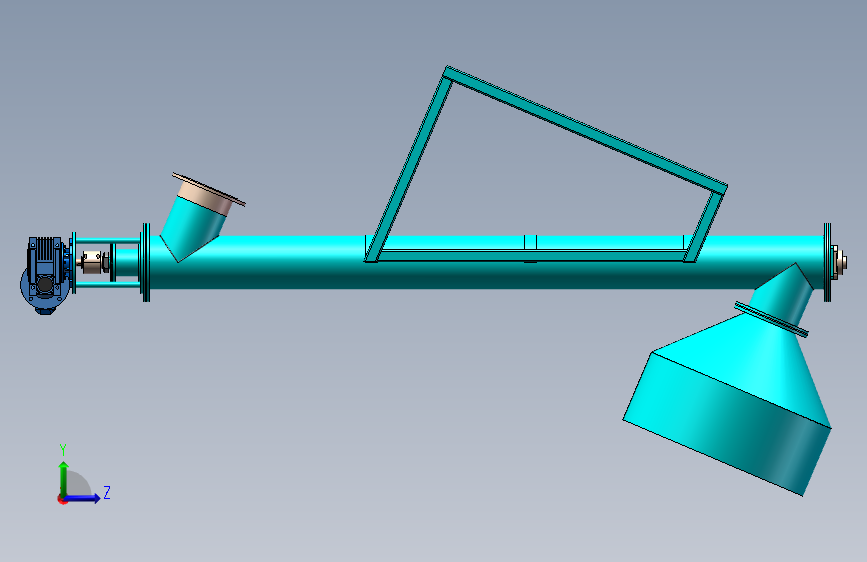The image size is (867, 562).
Task: Click the blue Z axis of the coordinate triad
Action: point(82,498)
